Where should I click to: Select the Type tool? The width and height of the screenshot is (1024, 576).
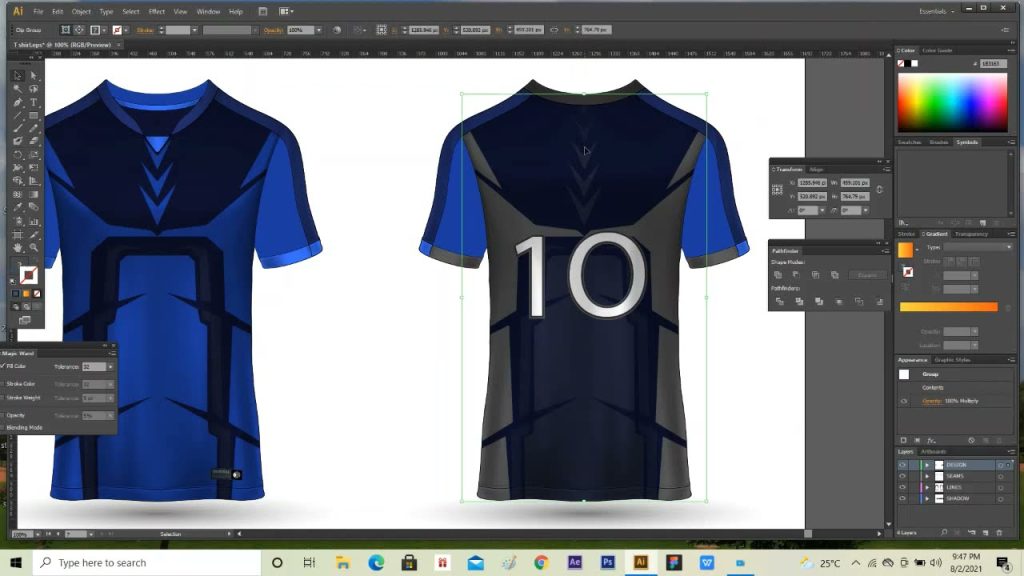tap(33, 103)
